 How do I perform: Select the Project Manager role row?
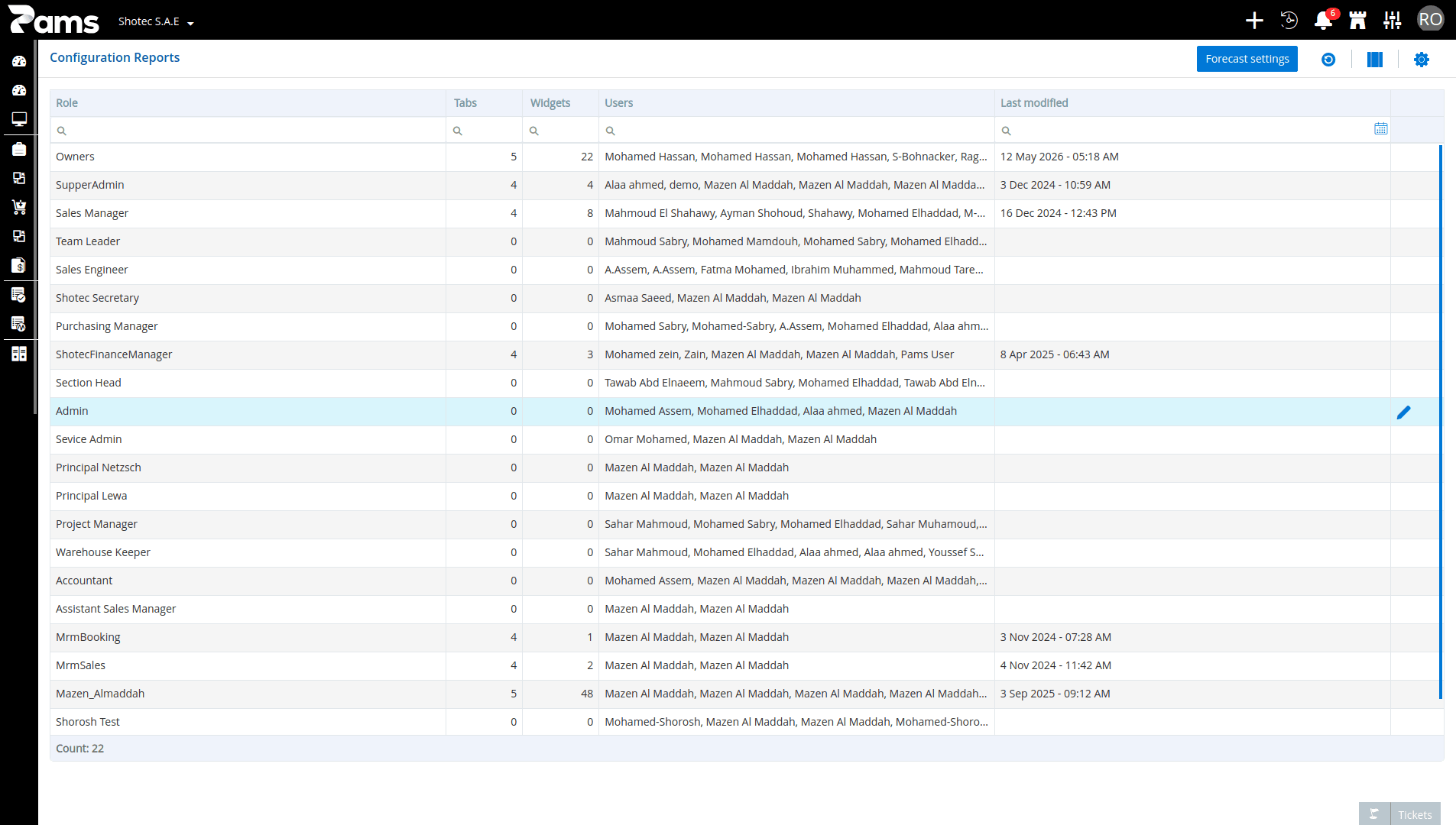(x=747, y=524)
